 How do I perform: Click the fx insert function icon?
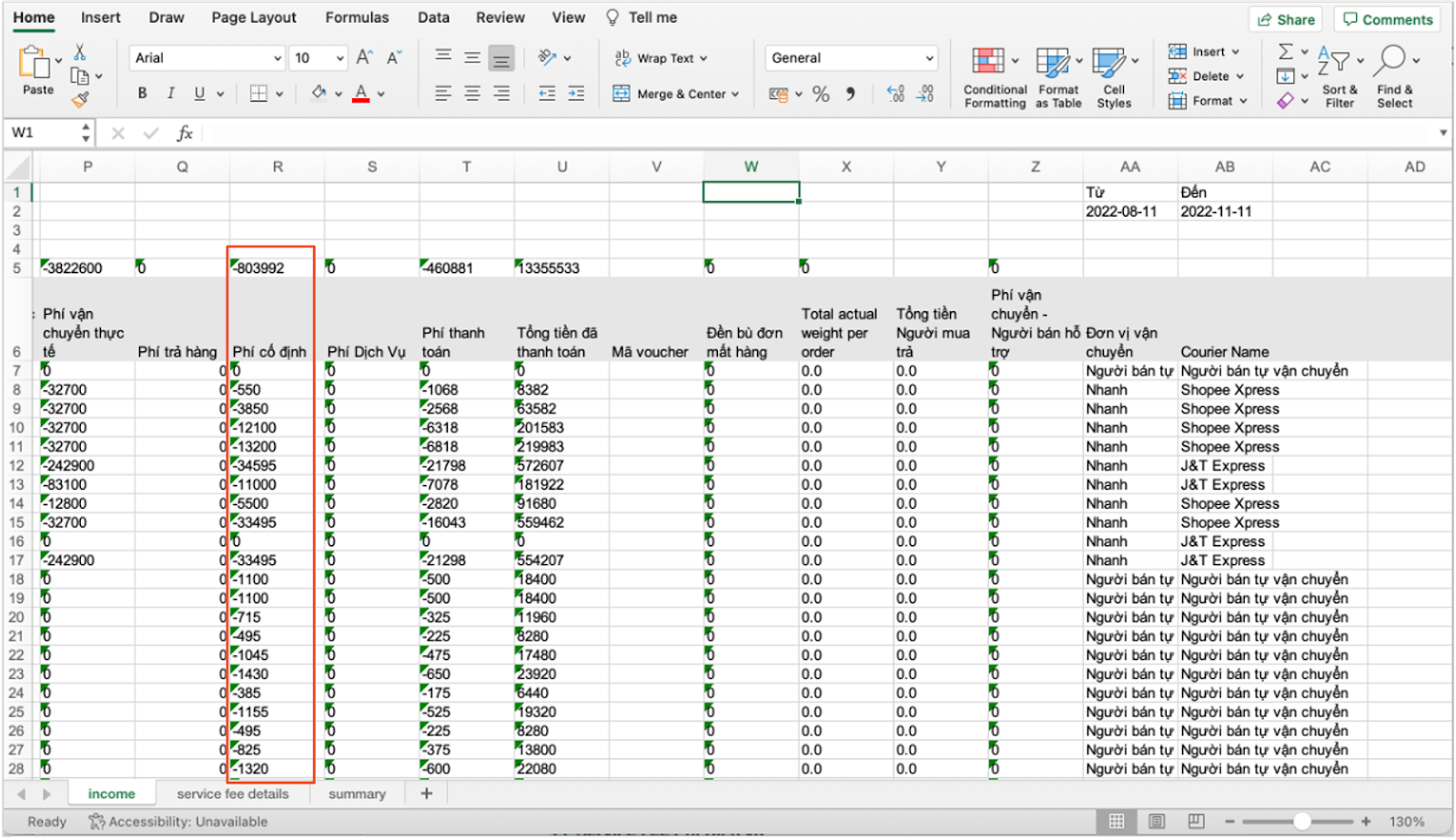pos(185,134)
